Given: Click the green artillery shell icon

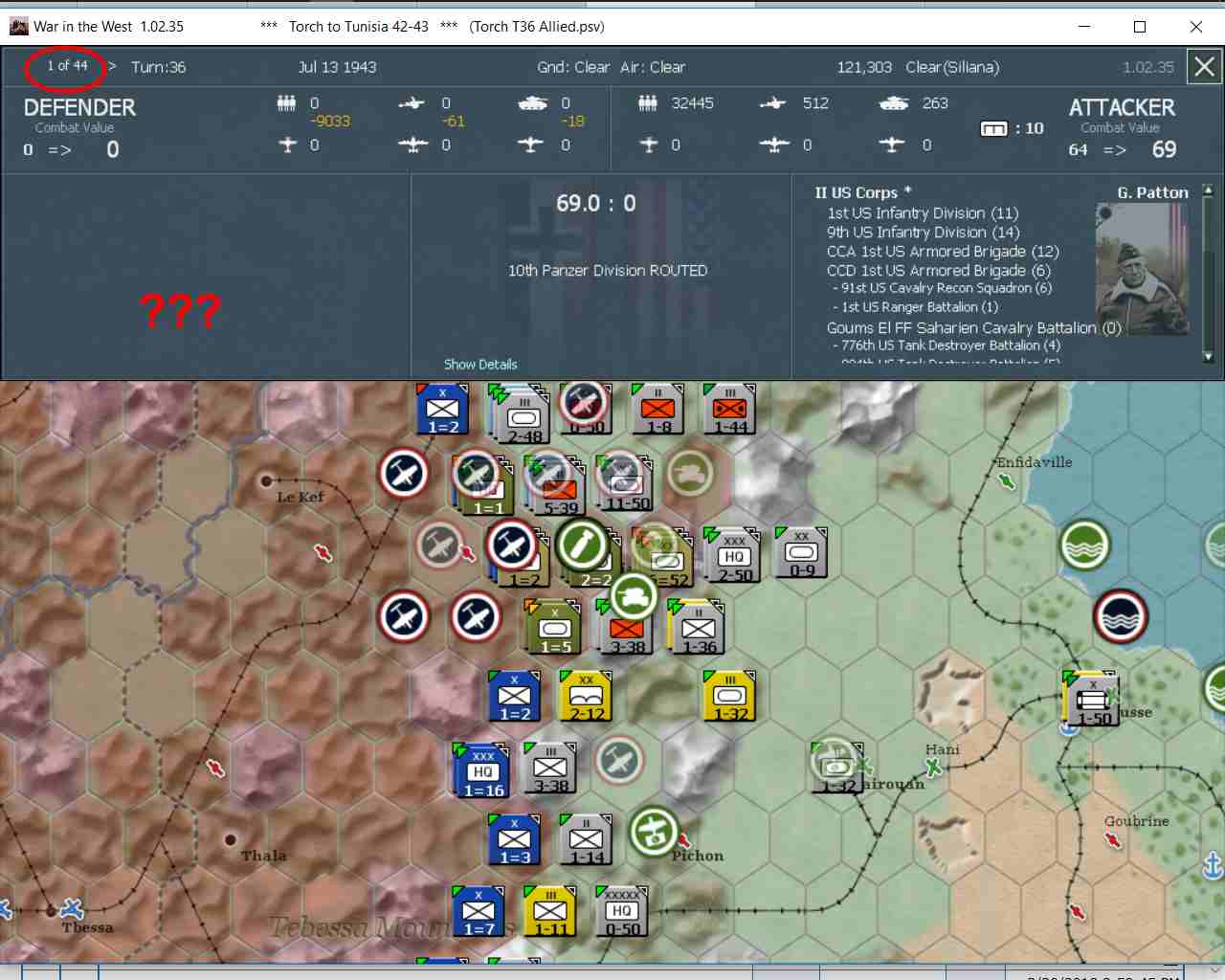Looking at the screenshot, I should [x=583, y=545].
